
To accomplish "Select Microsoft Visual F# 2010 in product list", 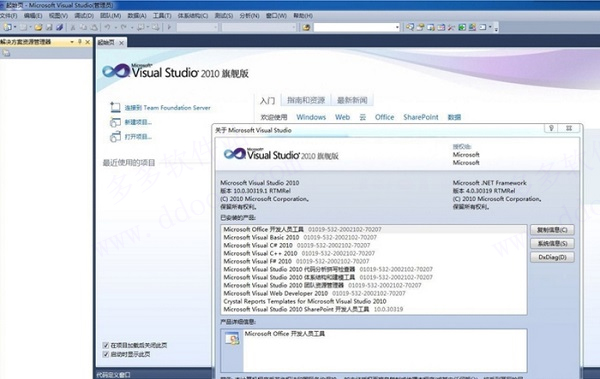I will (374, 261).
